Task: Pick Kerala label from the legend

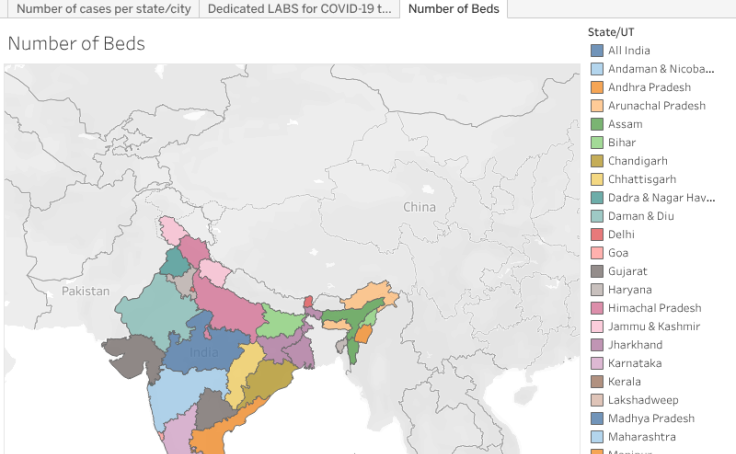Action: click(624, 382)
